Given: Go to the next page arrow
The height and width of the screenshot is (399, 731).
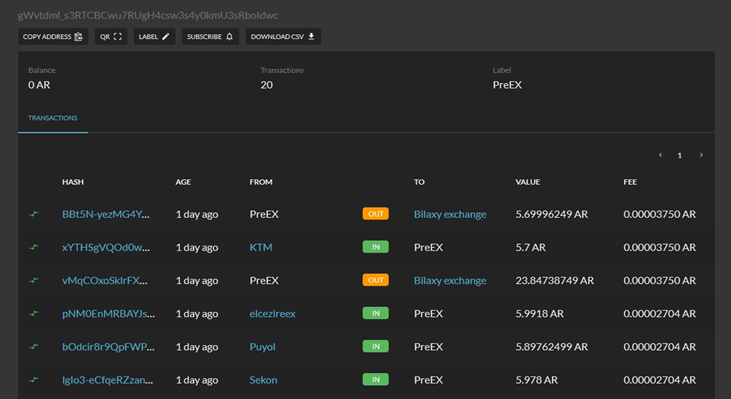Looking at the screenshot, I should 701,155.
